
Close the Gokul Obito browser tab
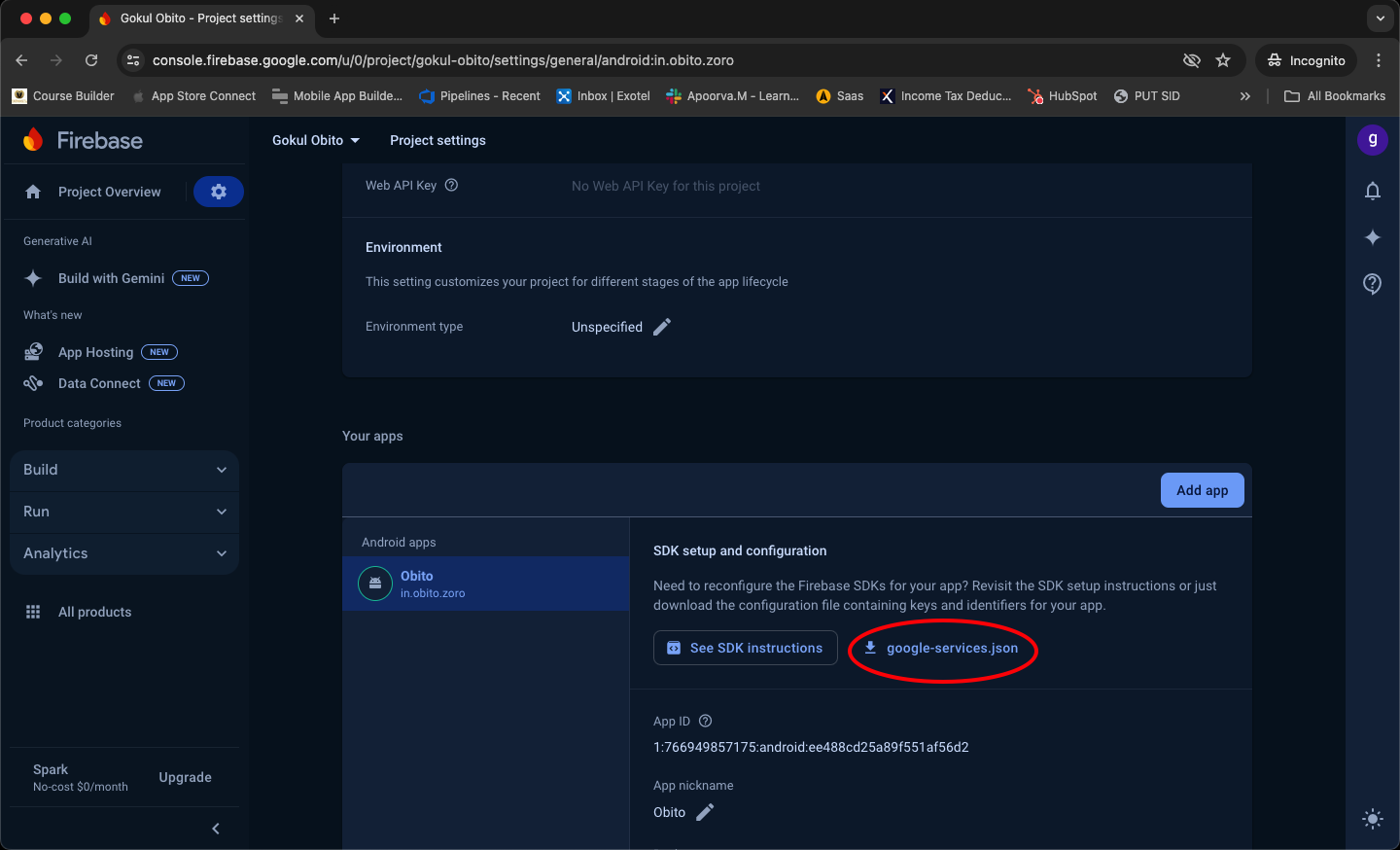pyautogui.click(x=299, y=18)
